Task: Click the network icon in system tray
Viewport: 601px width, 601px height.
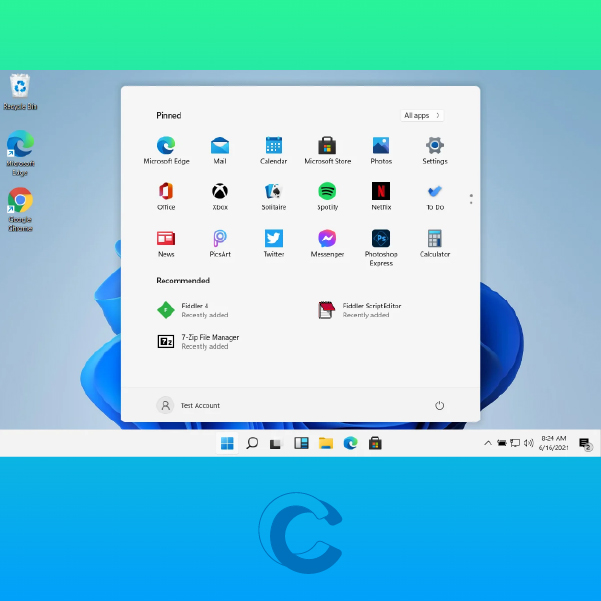Action: click(515, 443)
